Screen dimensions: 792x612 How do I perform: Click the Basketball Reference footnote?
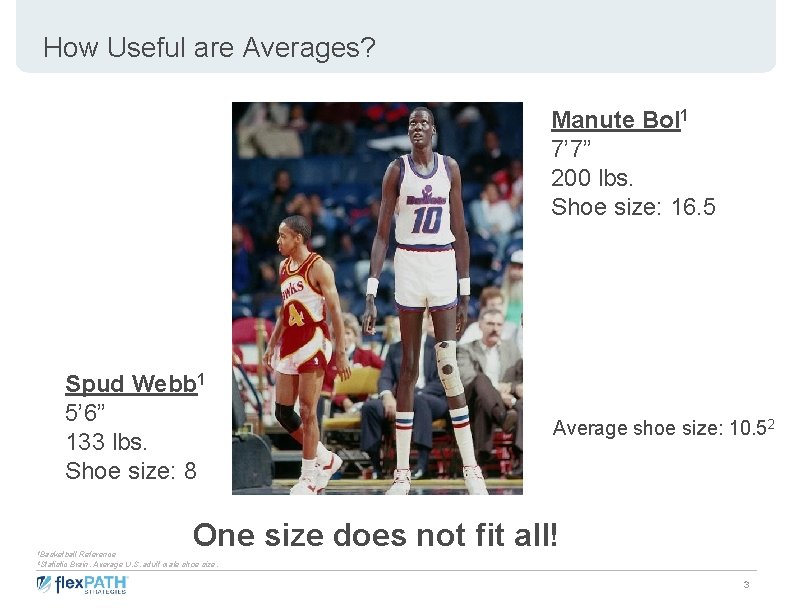[x=76, y=554]
